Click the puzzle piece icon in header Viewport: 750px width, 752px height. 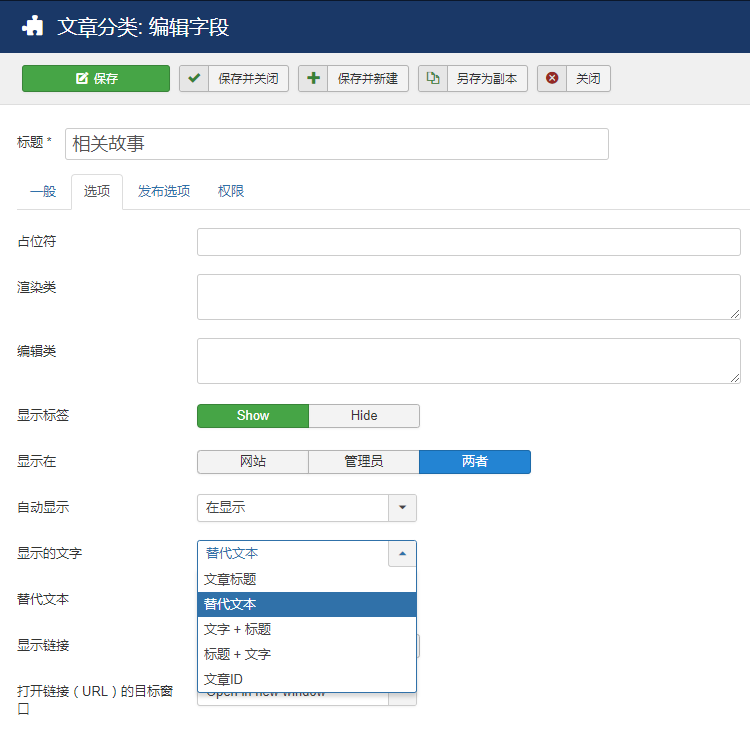33,26
